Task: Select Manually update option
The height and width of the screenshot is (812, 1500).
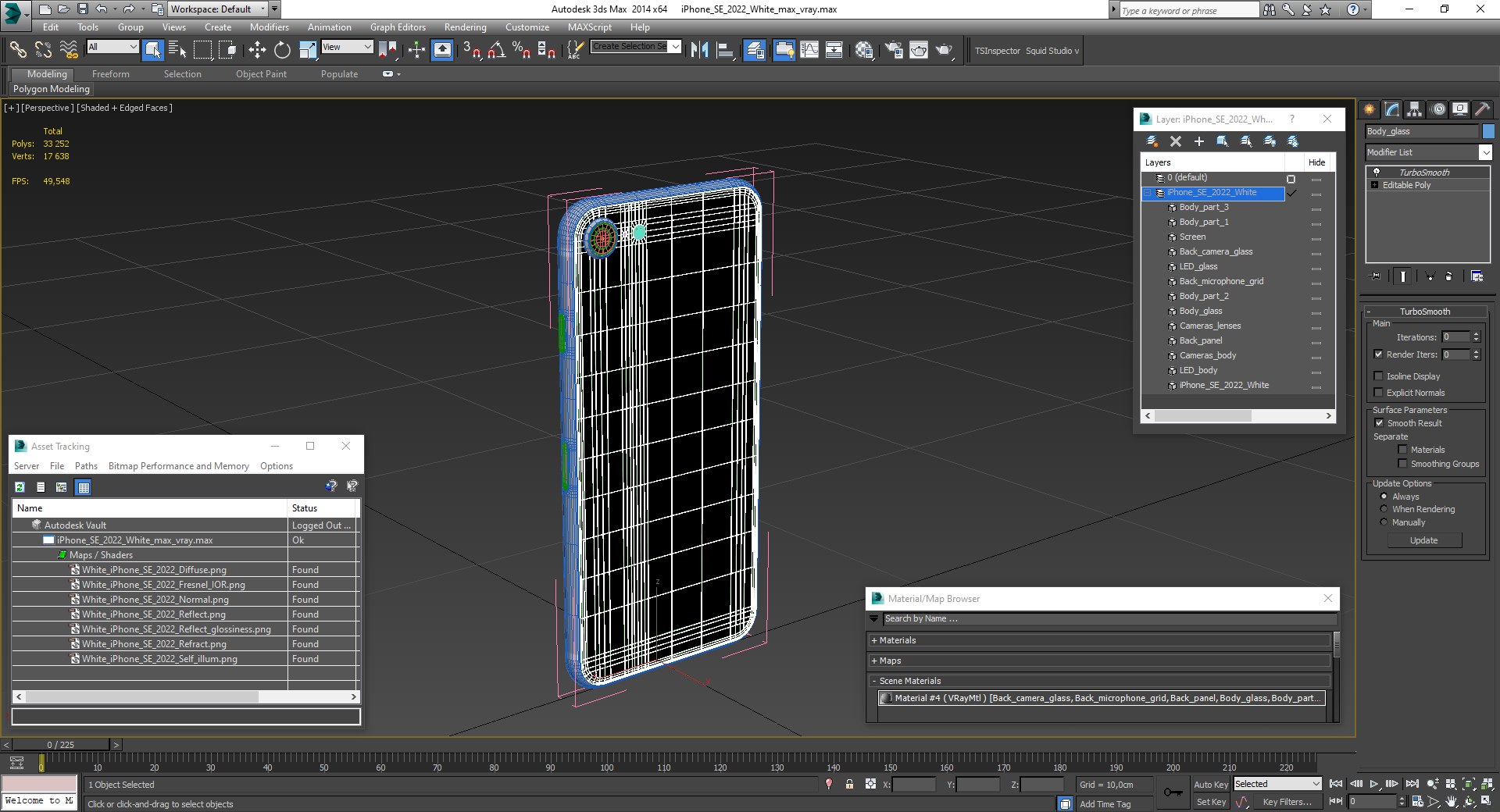Action: [1384, 522]
